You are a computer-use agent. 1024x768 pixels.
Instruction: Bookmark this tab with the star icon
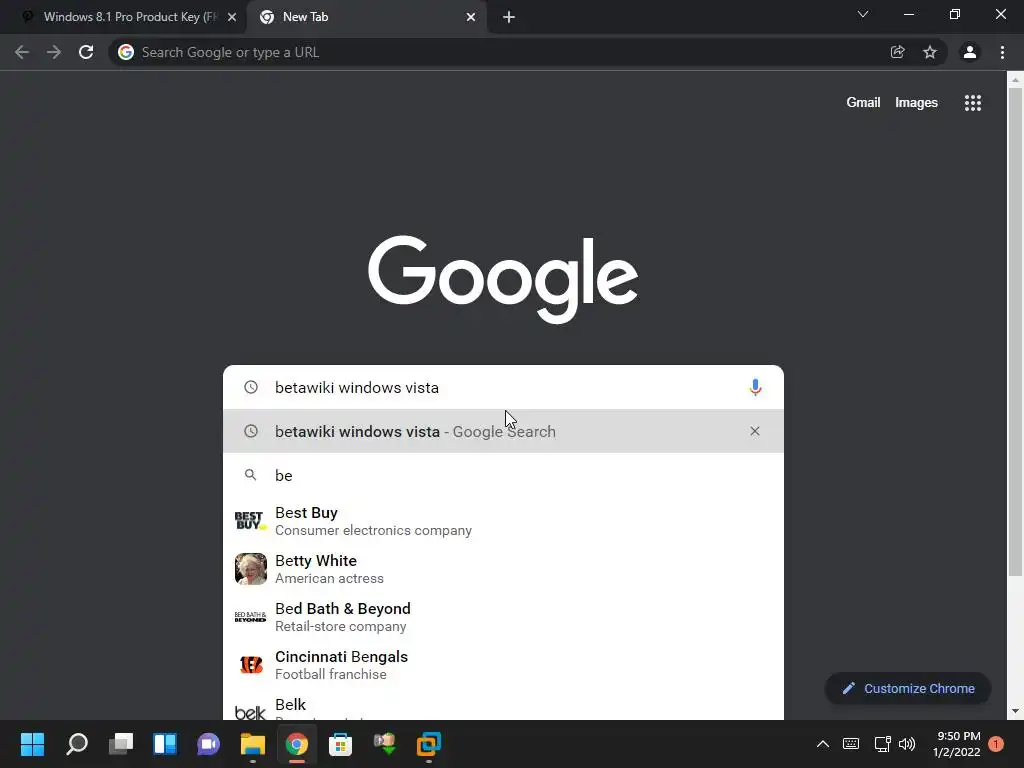pyautogui.click(x=930, y=52)
